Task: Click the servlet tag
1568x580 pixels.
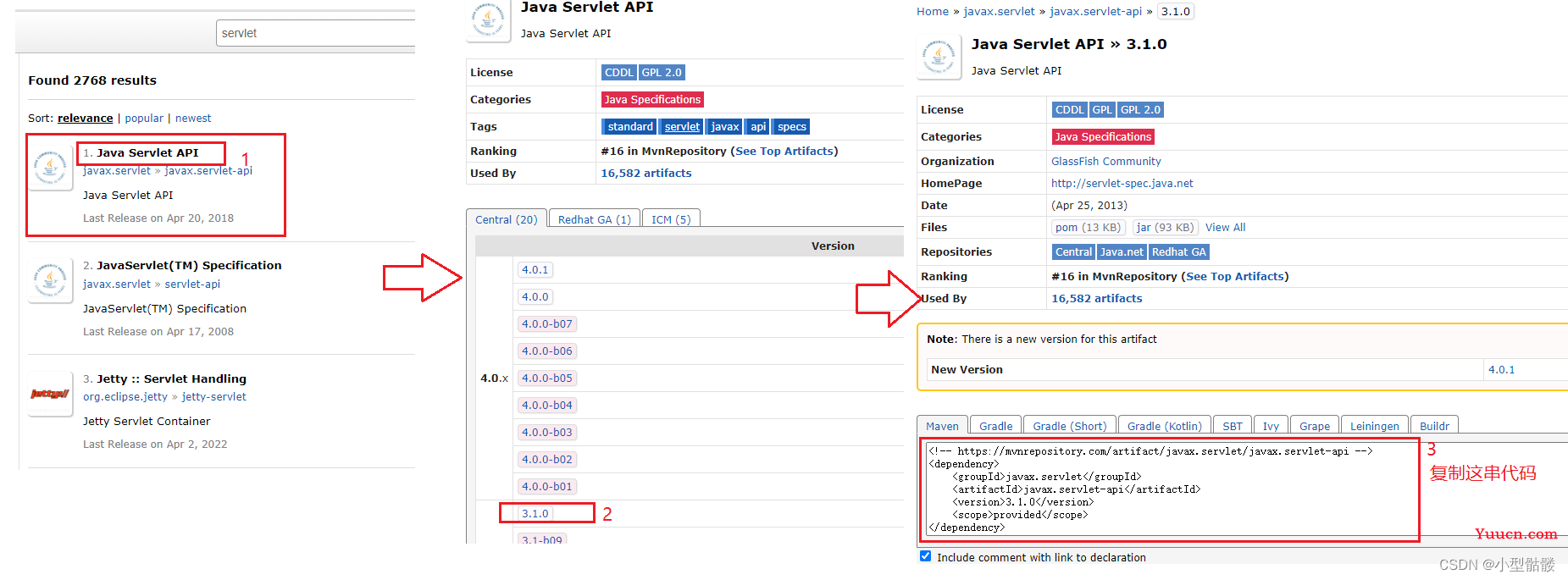Action: [x=682, y=127]
